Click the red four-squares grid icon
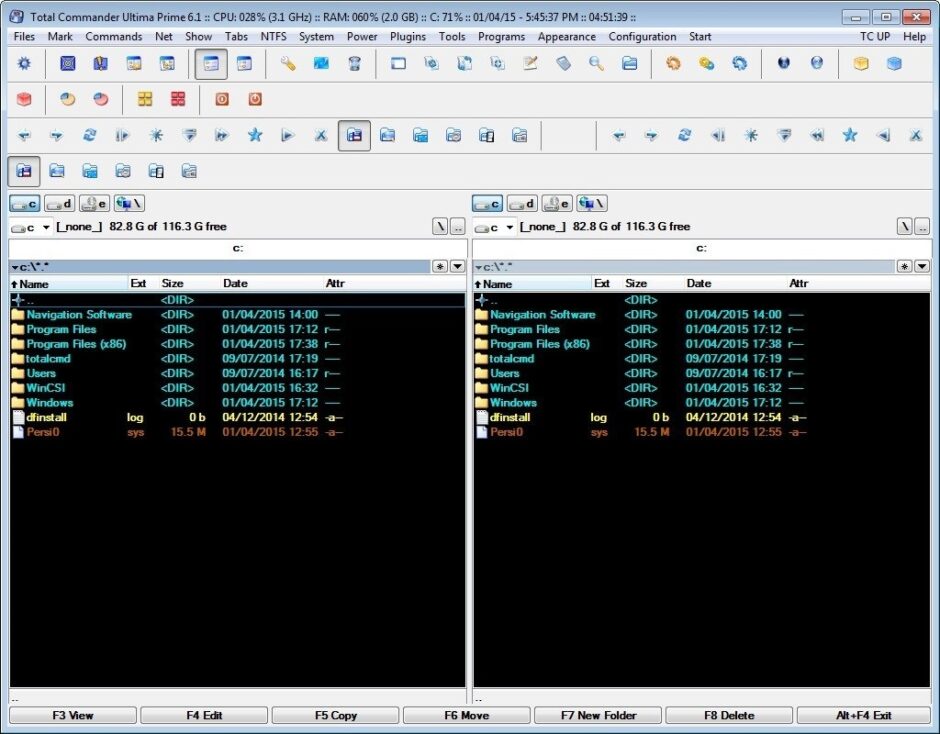 click(x=178, y=99)
